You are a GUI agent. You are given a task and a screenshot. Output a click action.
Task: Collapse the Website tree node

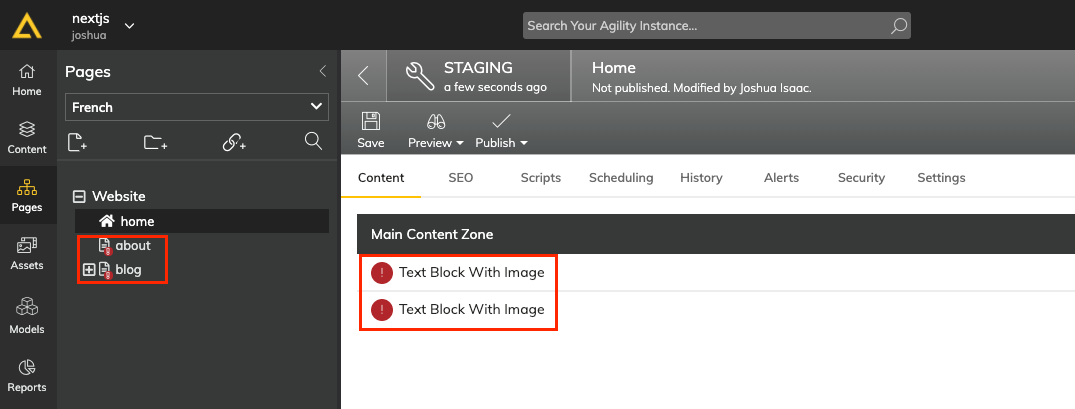point(80,197)
